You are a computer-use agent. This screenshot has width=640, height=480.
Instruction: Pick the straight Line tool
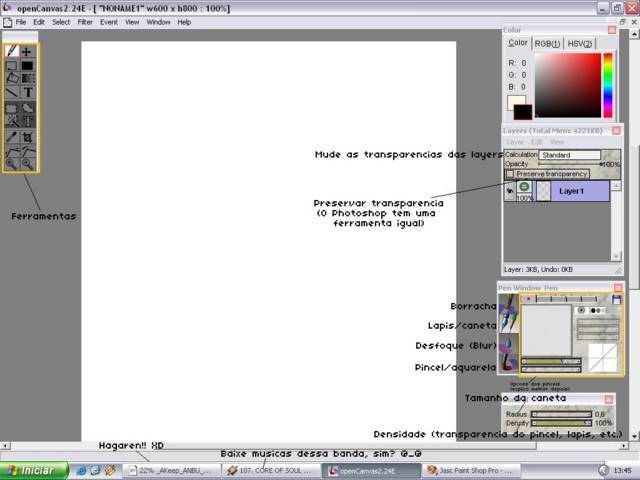(12, 92)
